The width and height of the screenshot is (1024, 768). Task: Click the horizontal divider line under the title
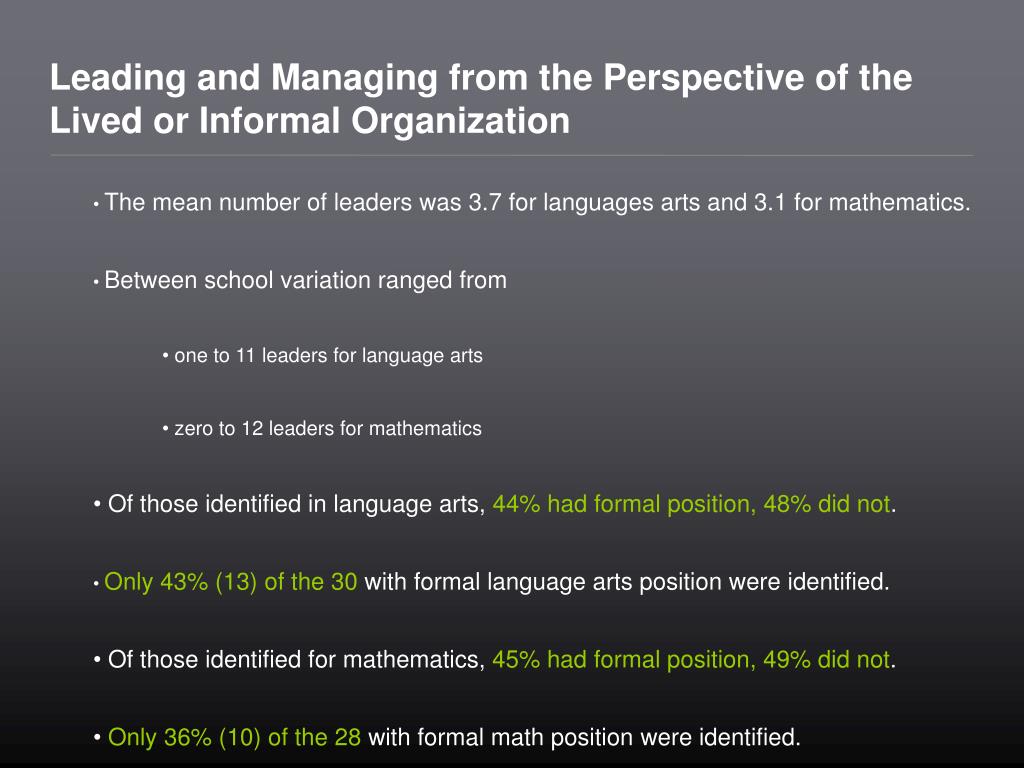click(x=511, y=155)
